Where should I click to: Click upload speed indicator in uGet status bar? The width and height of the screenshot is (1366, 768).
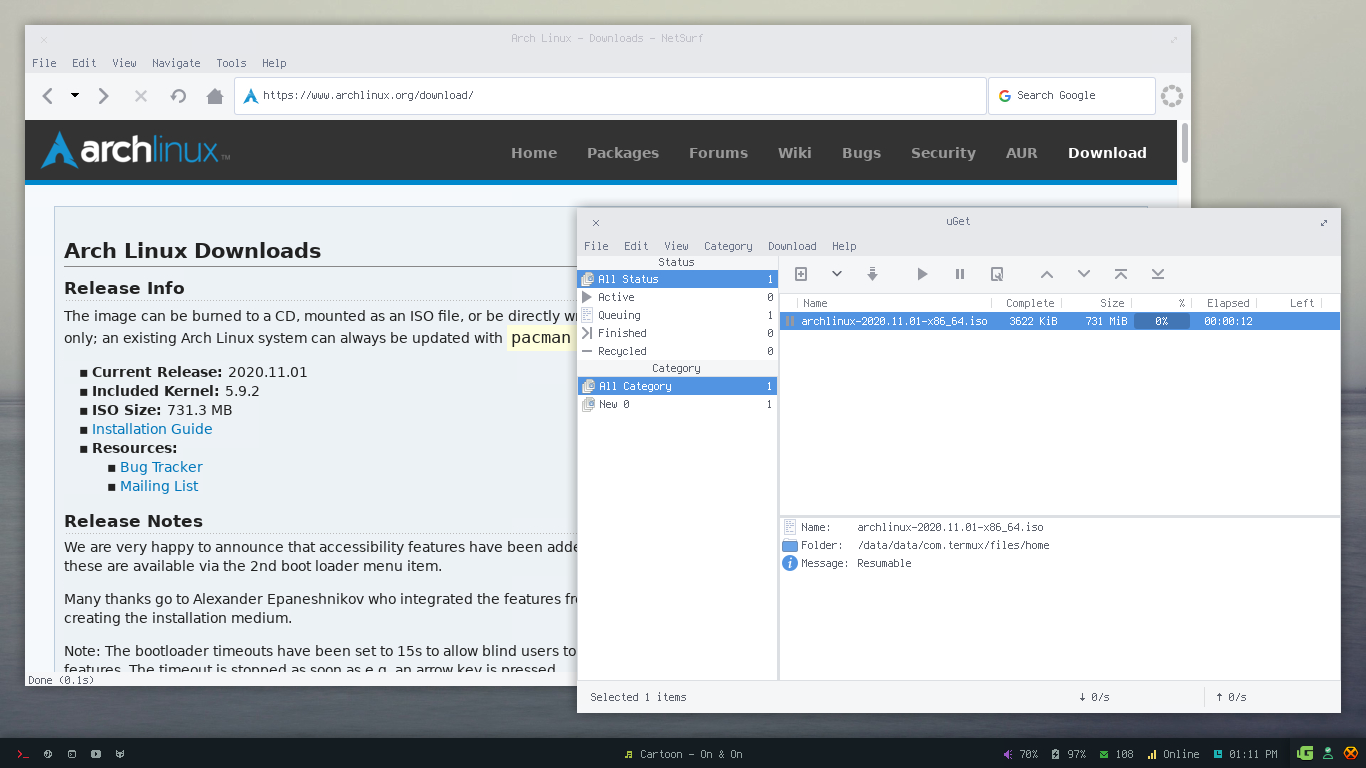[1231, 697]
